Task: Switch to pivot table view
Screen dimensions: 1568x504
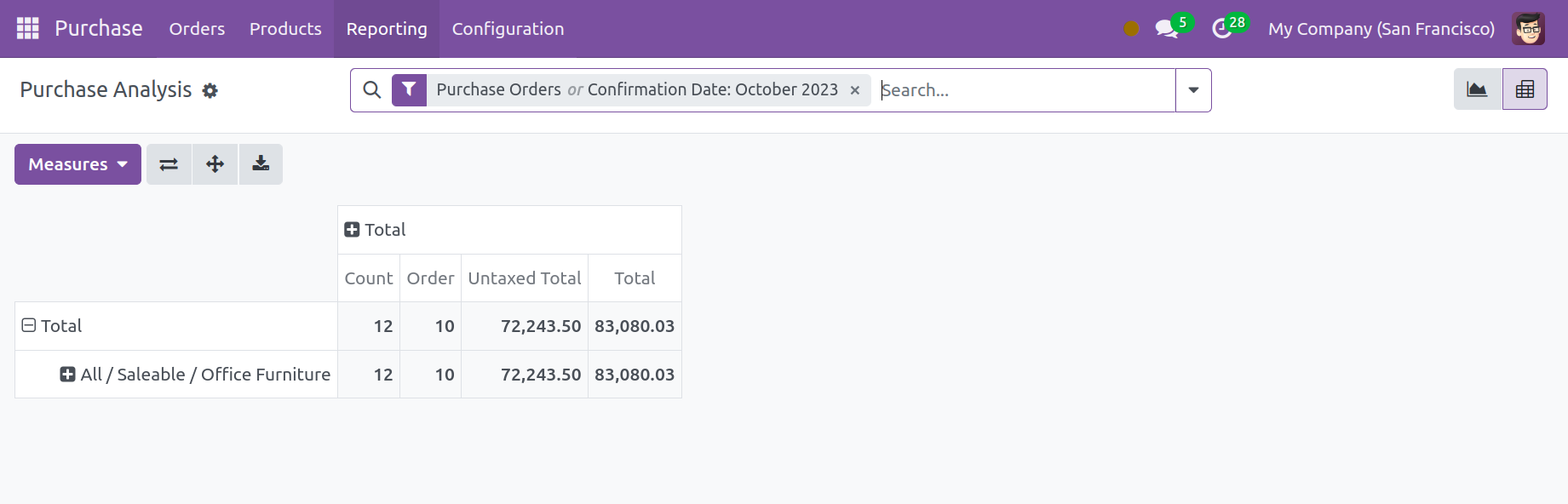Action: [1525, 89]
